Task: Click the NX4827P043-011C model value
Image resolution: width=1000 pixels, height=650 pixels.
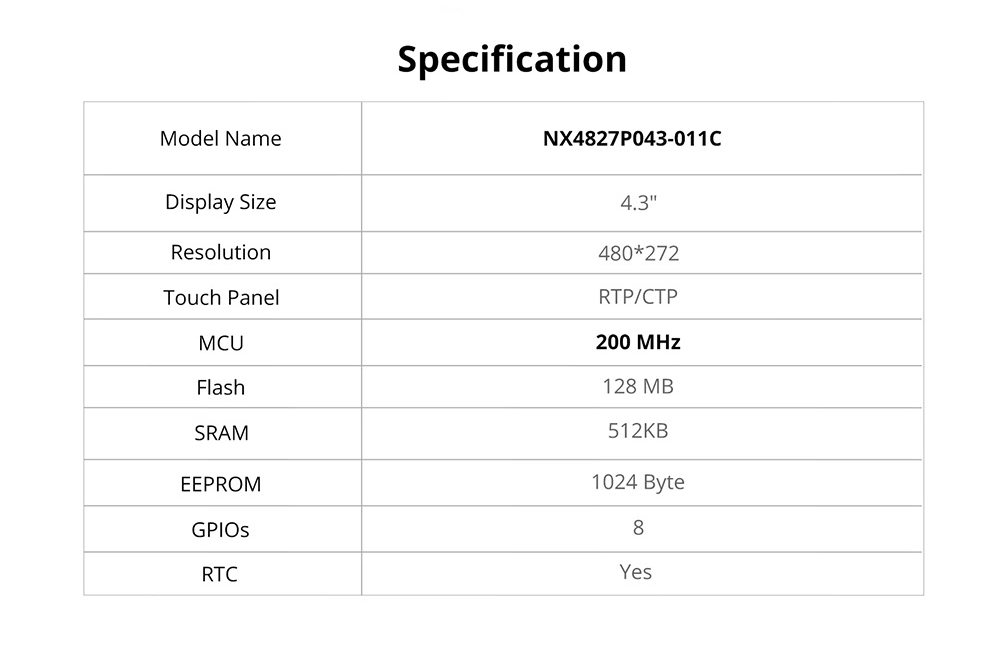Action: coord(632,139)
